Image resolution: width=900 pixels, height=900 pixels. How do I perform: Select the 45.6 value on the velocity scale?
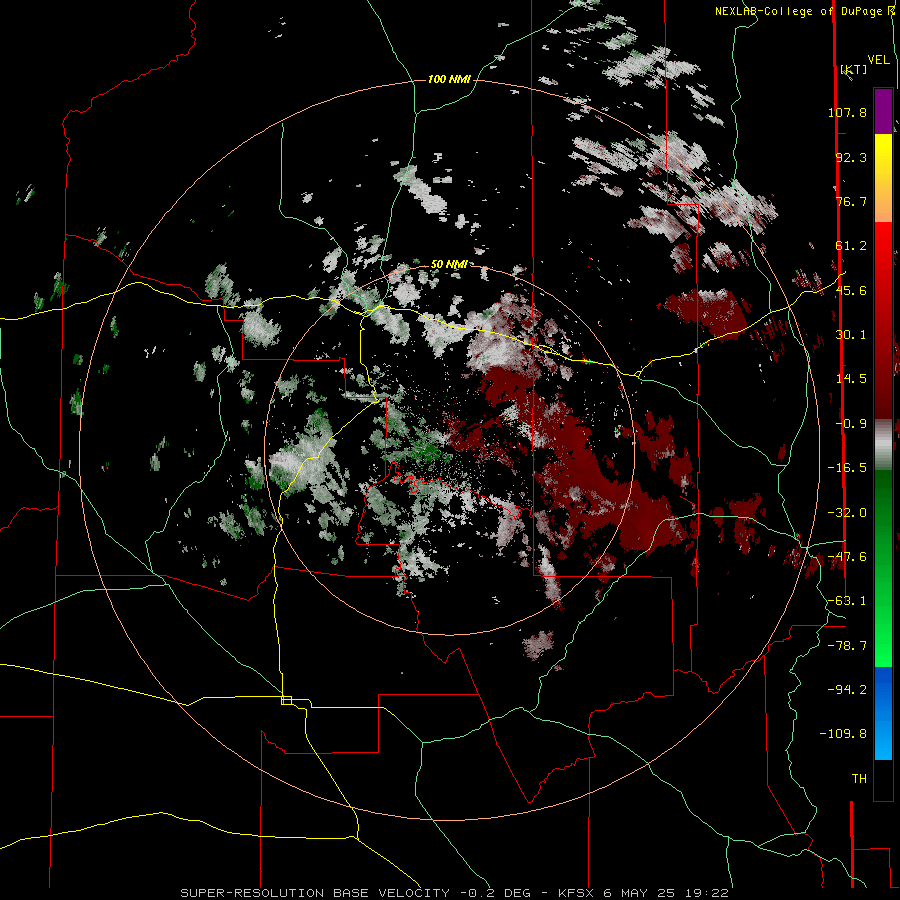point(851,290)
